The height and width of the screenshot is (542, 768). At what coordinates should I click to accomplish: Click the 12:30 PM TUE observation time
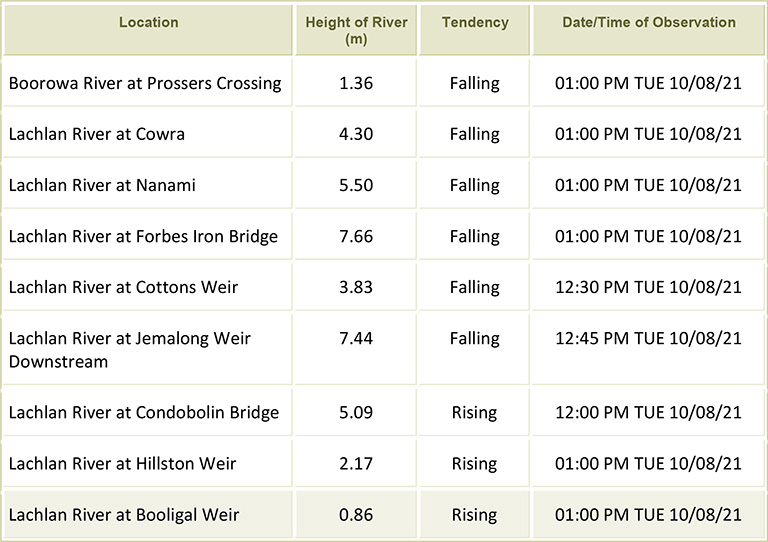click(648, 287)
